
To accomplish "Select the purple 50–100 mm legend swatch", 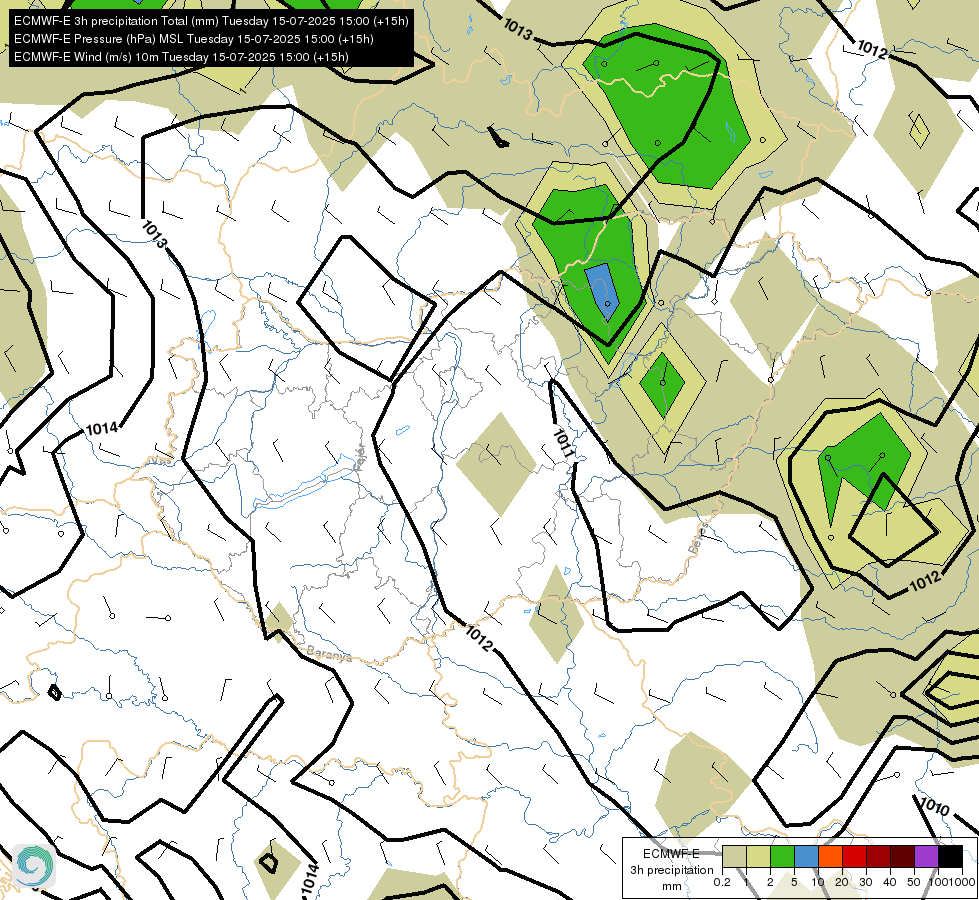I will point(927,857).
